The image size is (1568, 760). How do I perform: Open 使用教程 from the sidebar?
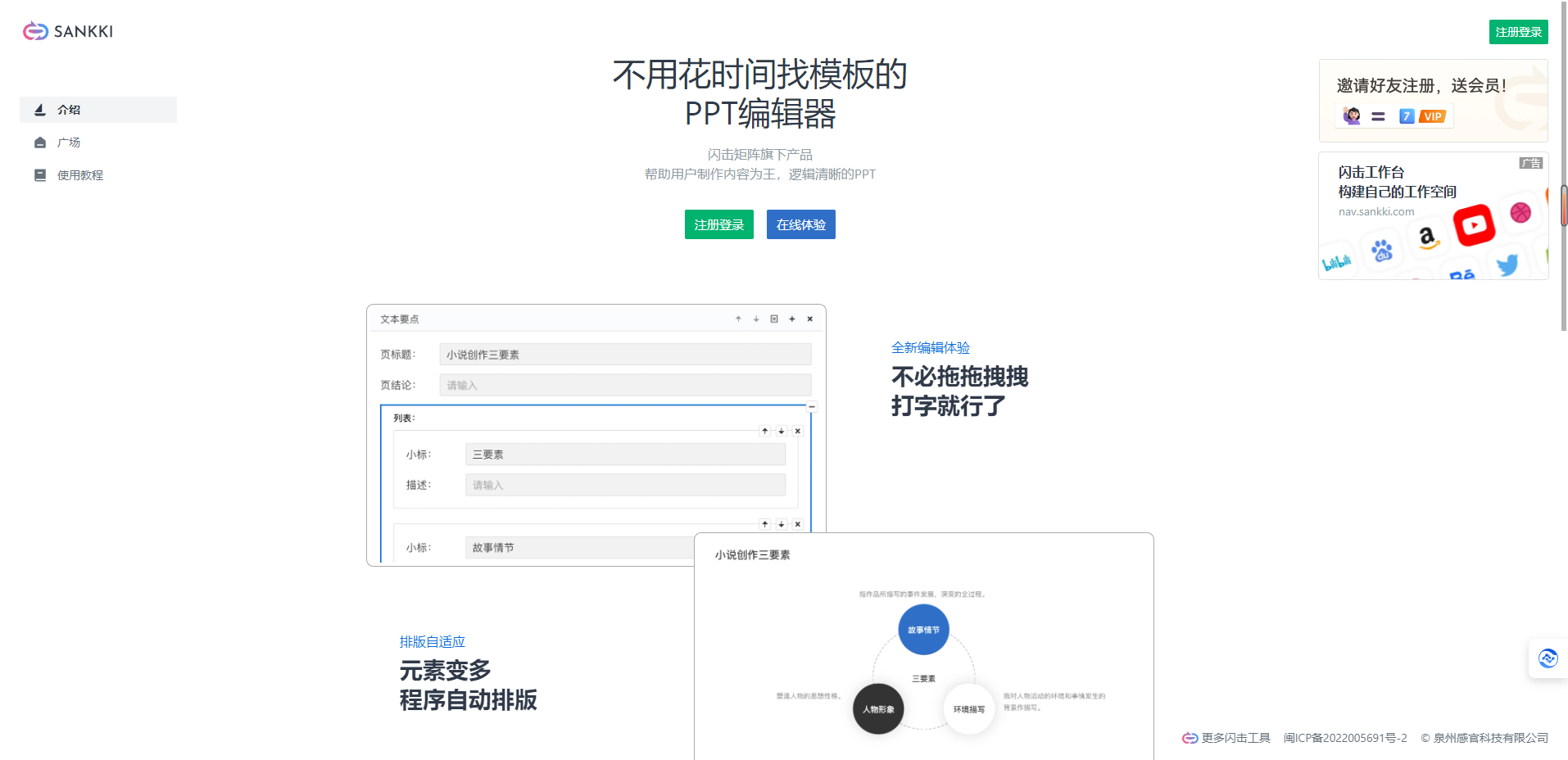79,174
